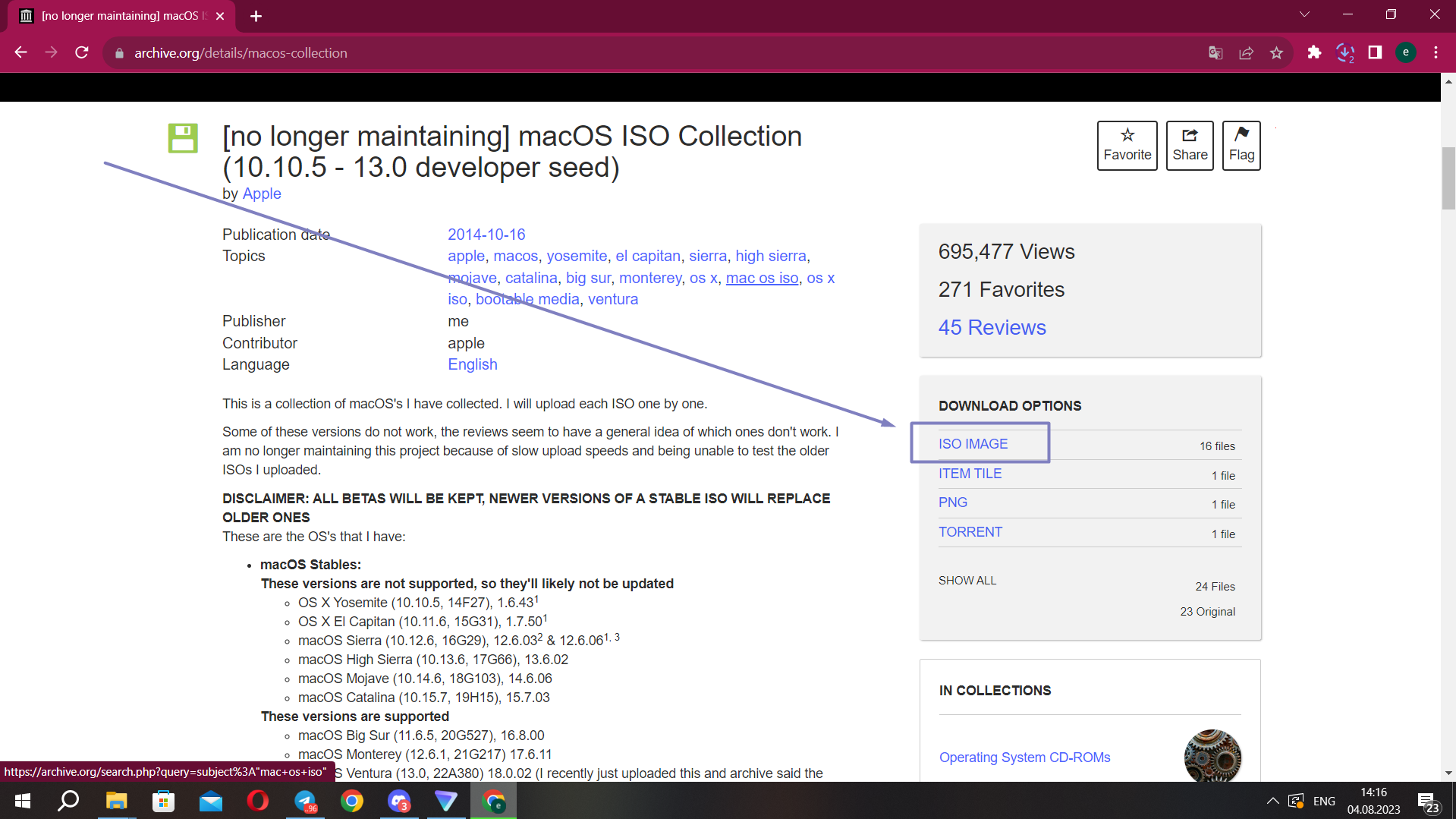The width and height of the screenshot is (1456, 819).
Task: Open the 'yosemite' topic link
Action: pos(577,256)
